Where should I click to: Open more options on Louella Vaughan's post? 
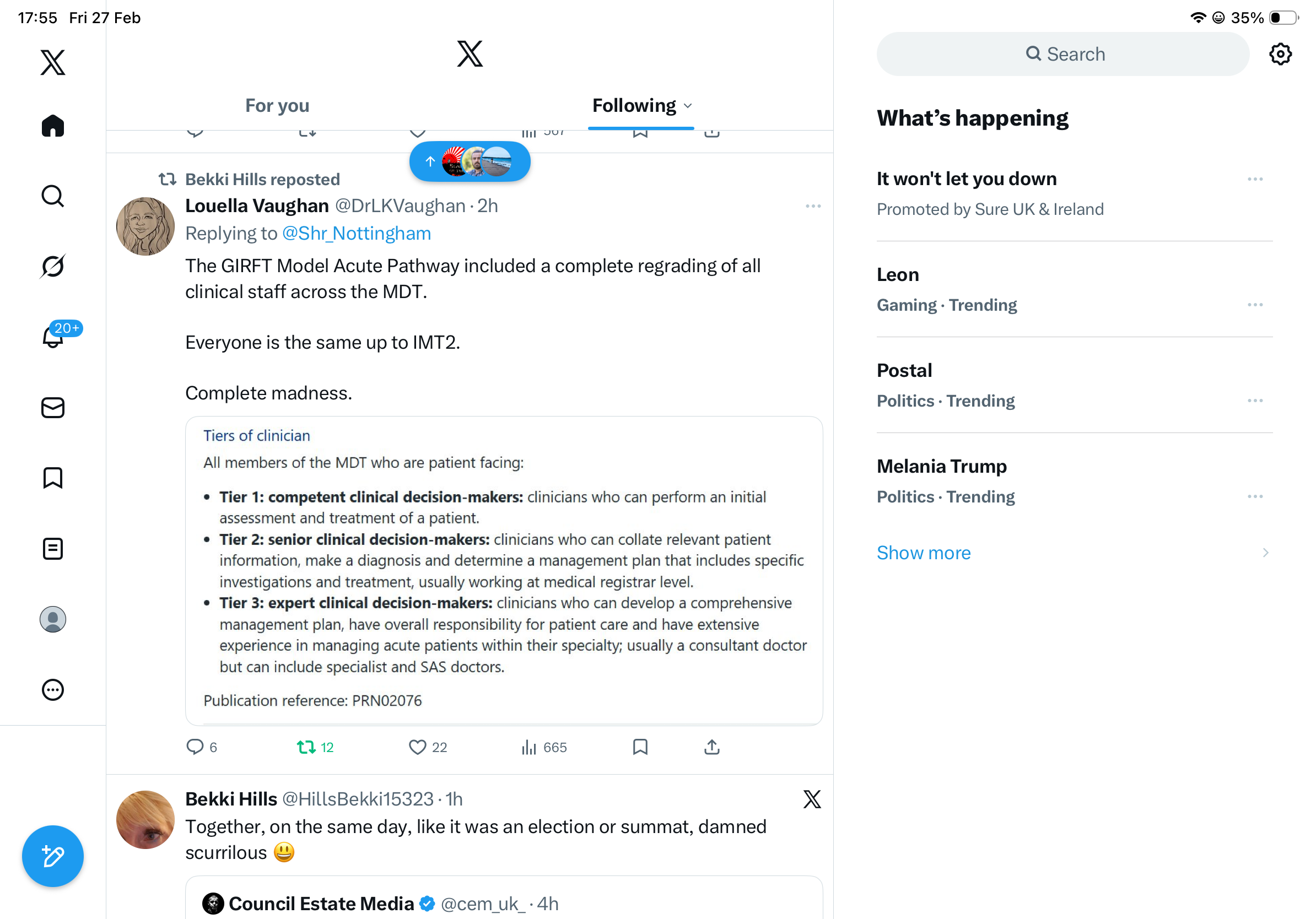tap(813, 206)
